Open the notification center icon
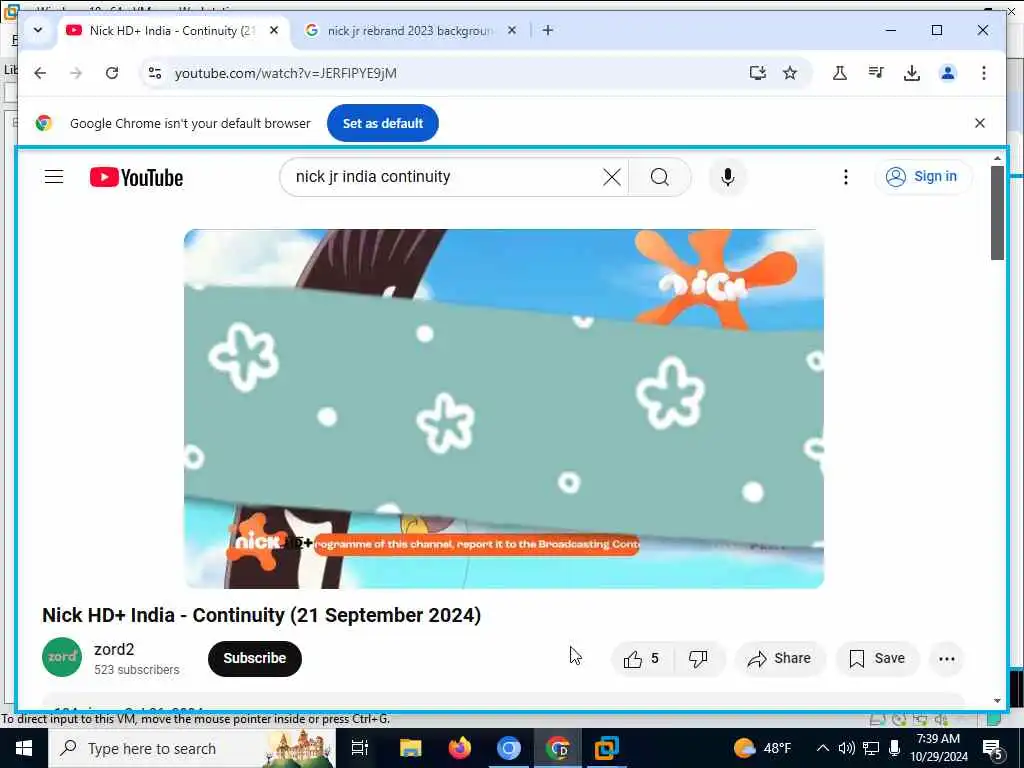The image size is (1024, 768). [993, 748]
